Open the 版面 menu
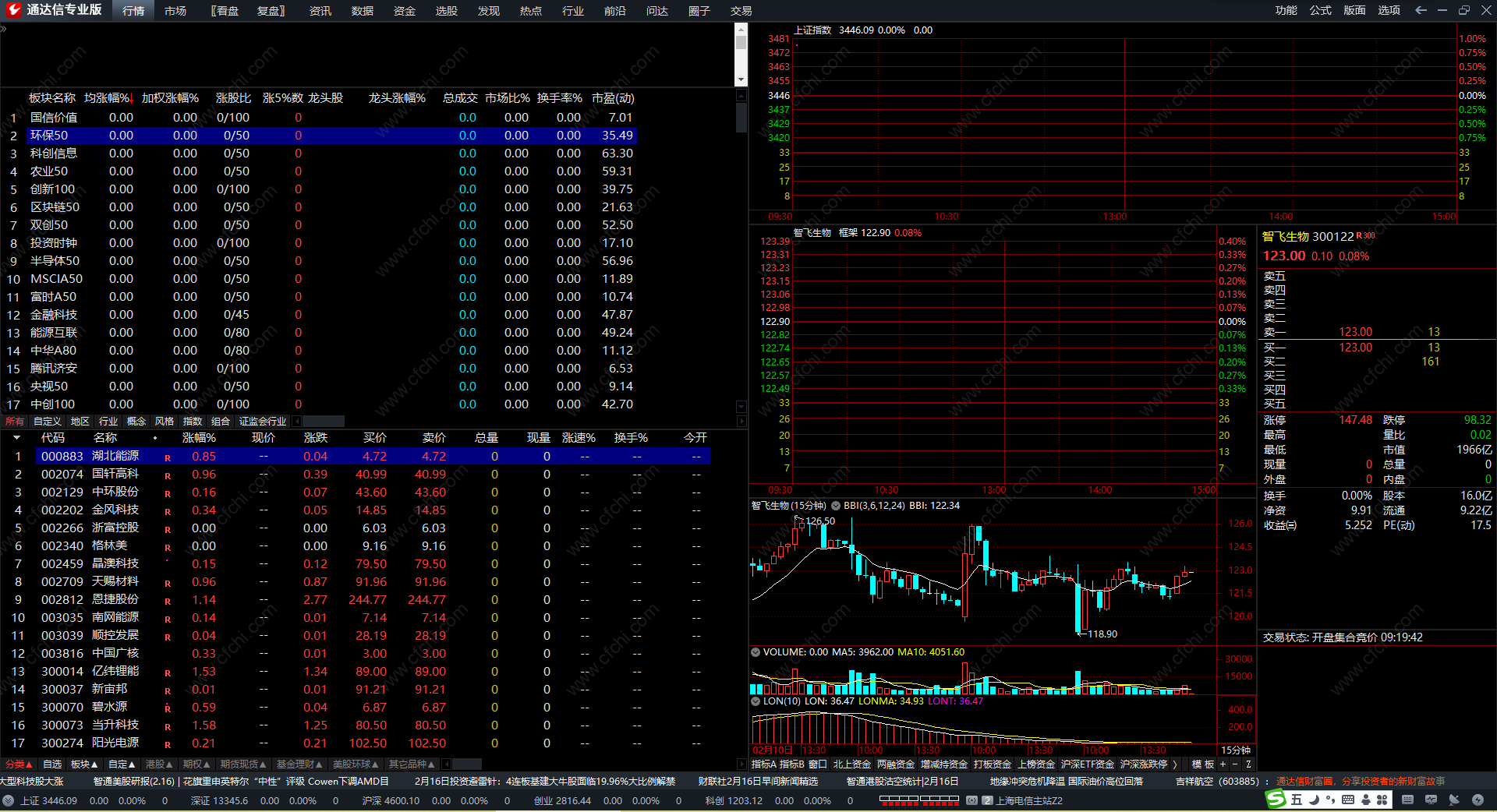Image resolution: width=1497 pixels, height=812 pixels. point(1355,10)
